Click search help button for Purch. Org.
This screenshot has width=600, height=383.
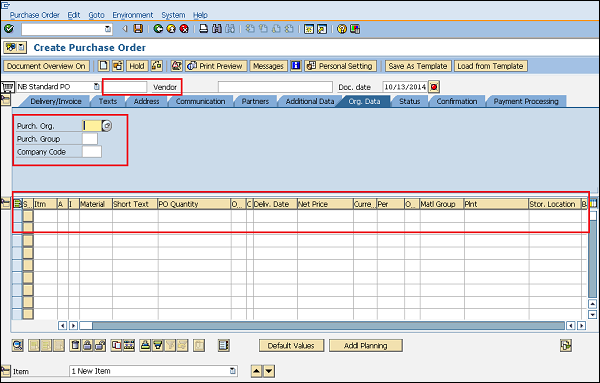pyautogui.click(x=107, y=125)
